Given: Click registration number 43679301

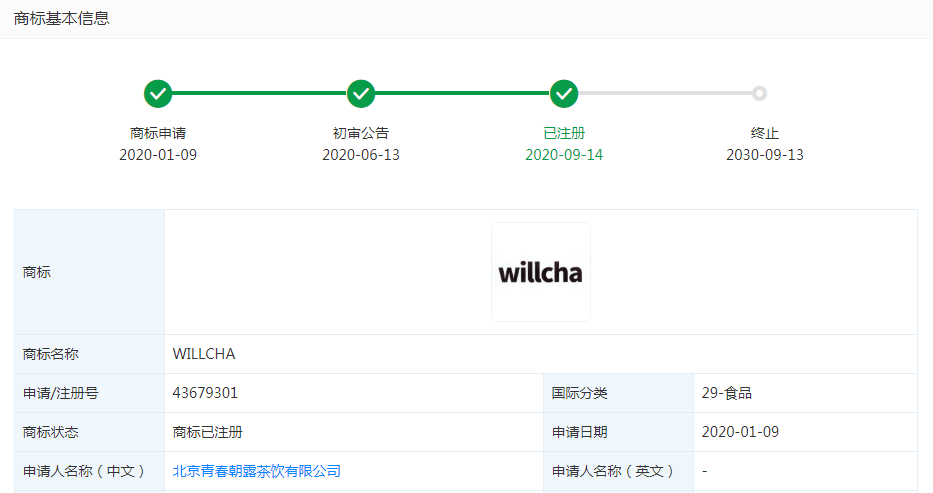Looking at the screenshot, I should click(x=205, y=393).
